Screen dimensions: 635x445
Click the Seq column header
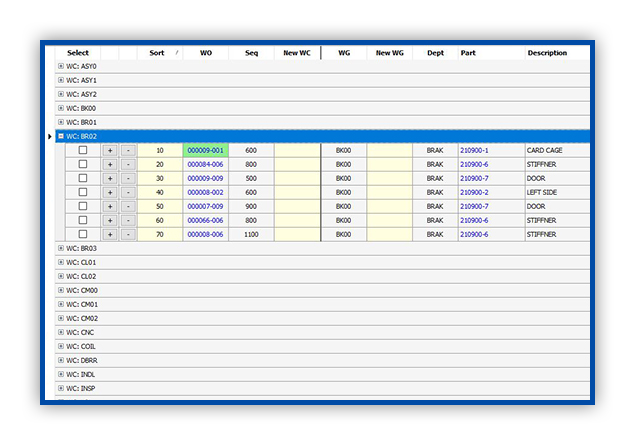(x=251, y=53)
